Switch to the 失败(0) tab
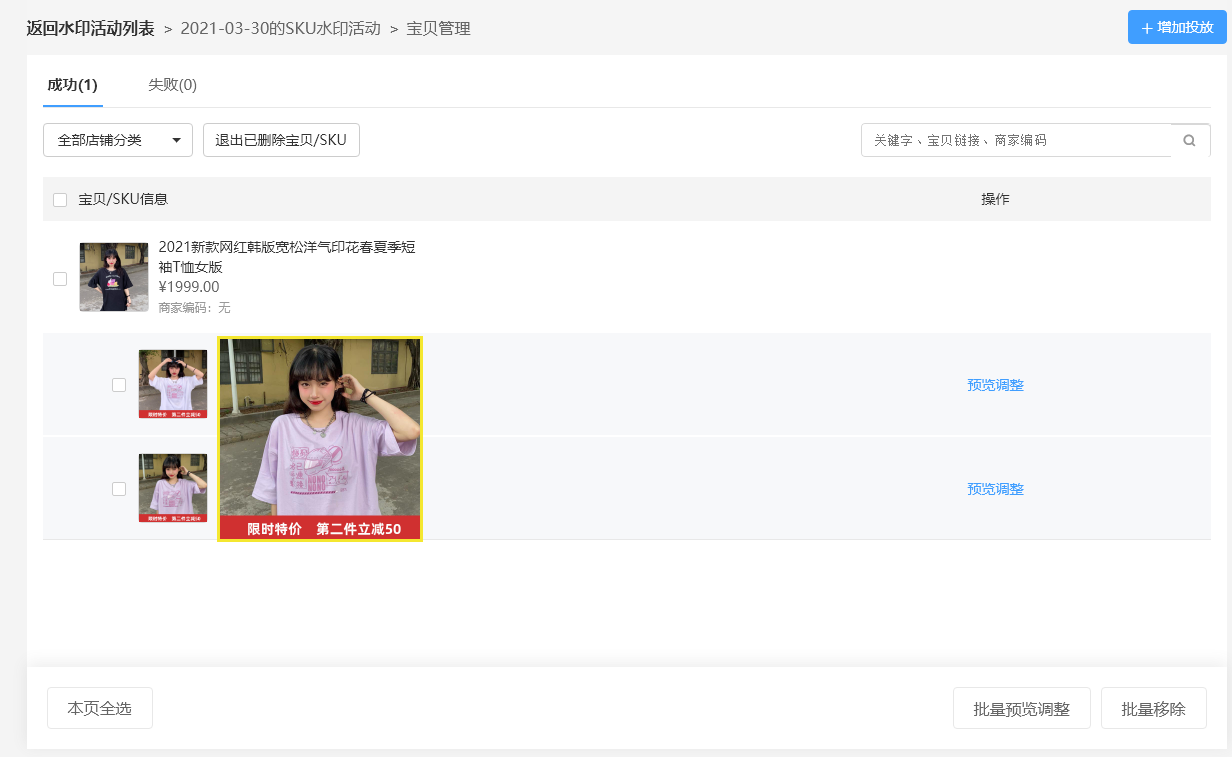This screenshot has width=1232, height=757. [172, 85]
